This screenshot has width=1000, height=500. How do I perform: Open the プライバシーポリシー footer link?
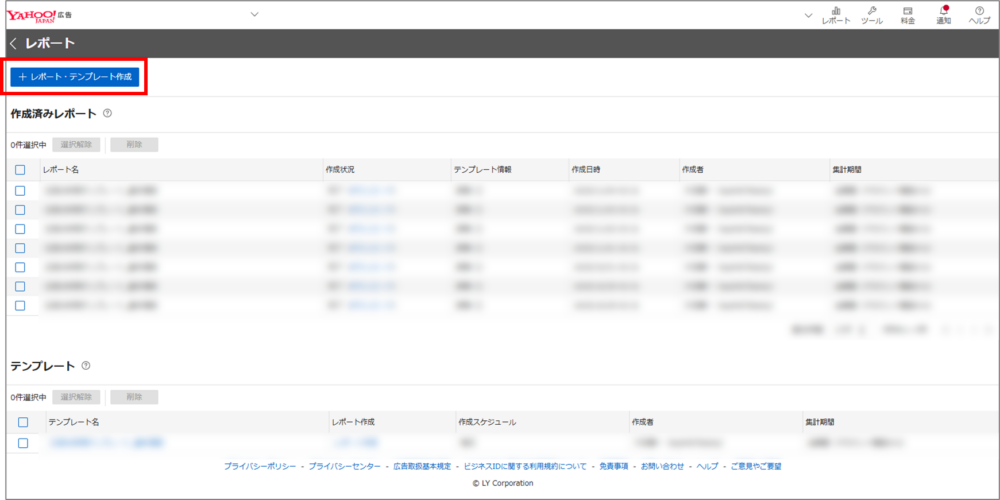point(259,466)
